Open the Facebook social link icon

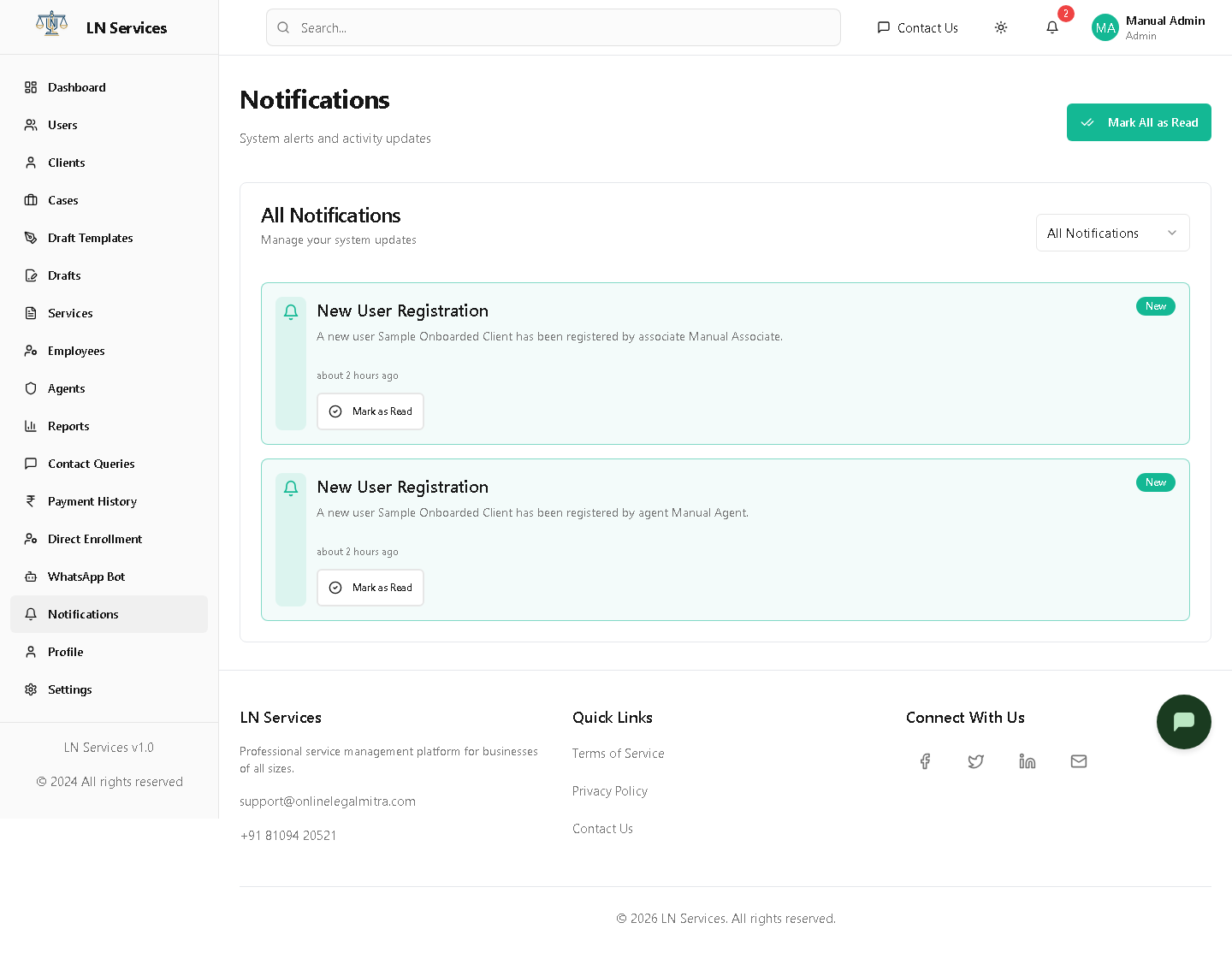click(925, 761)
